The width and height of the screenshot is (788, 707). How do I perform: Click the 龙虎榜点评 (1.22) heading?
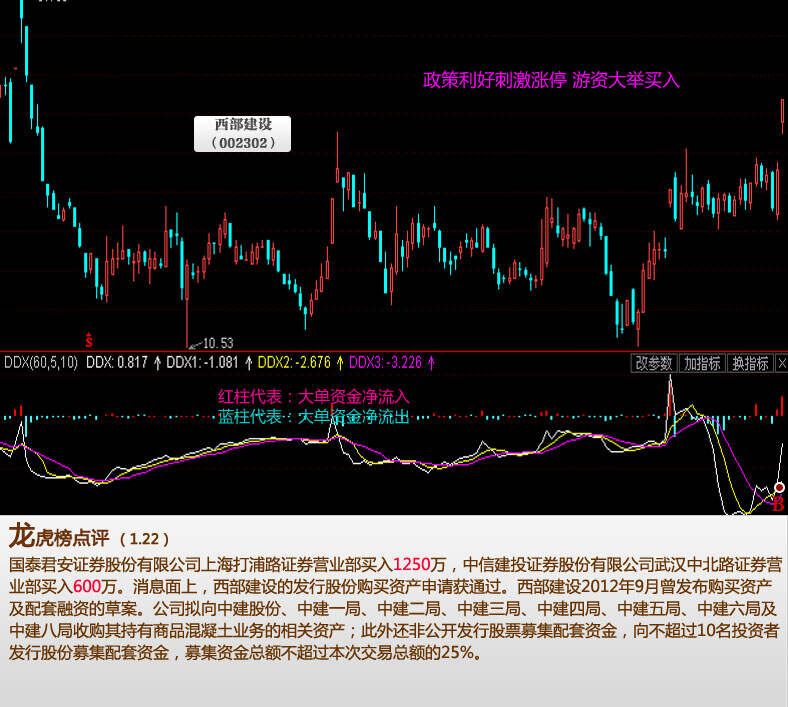(x=88, y=536)
